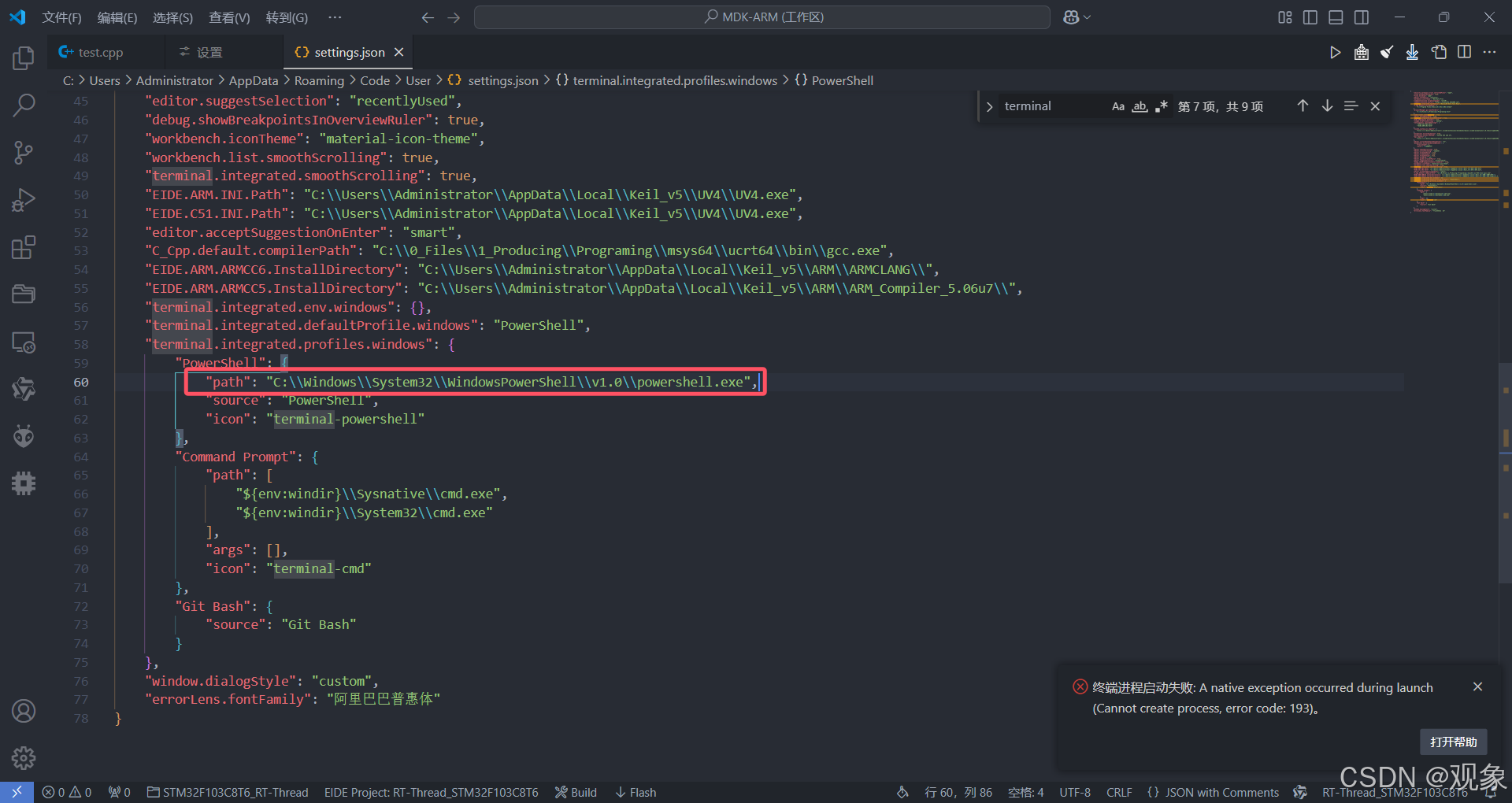Screen dimensions: 1512x803
Task: Open the Search view in the activity bar
Action: [24, 105]
